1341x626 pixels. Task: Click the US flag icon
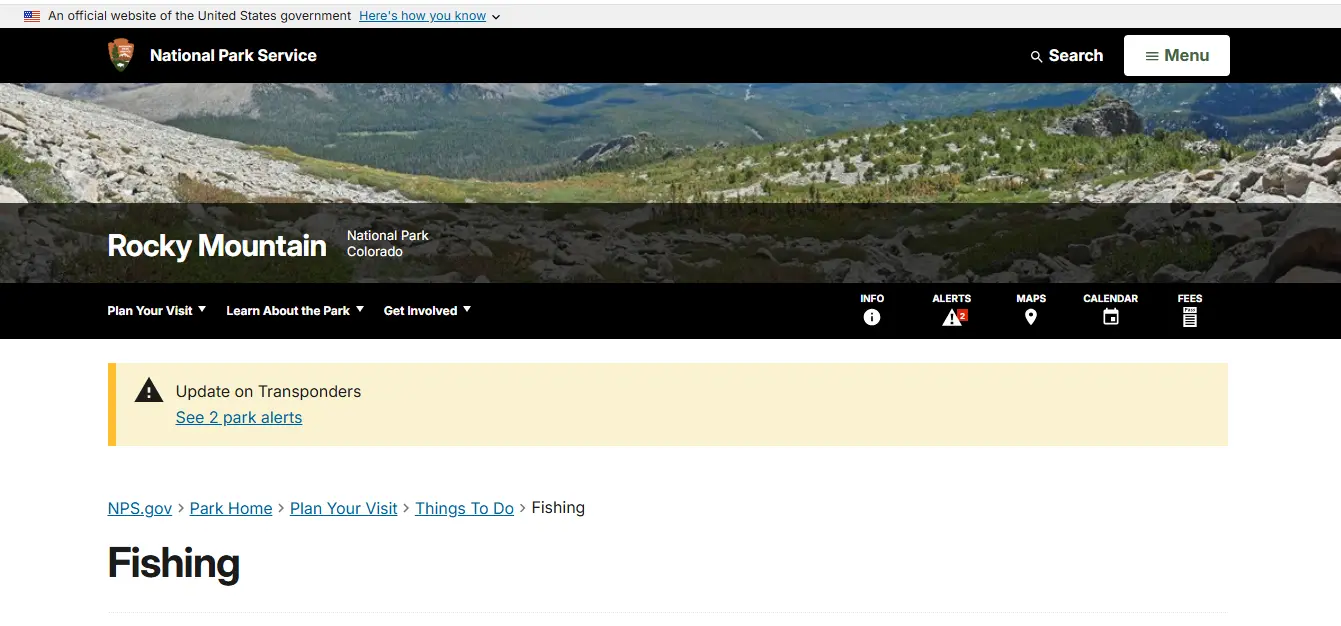tap(32, 16)
